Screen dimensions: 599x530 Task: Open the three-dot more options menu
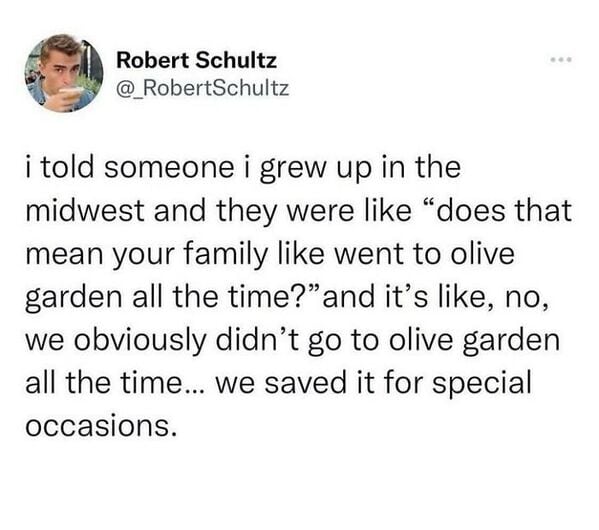coord(562,60)
